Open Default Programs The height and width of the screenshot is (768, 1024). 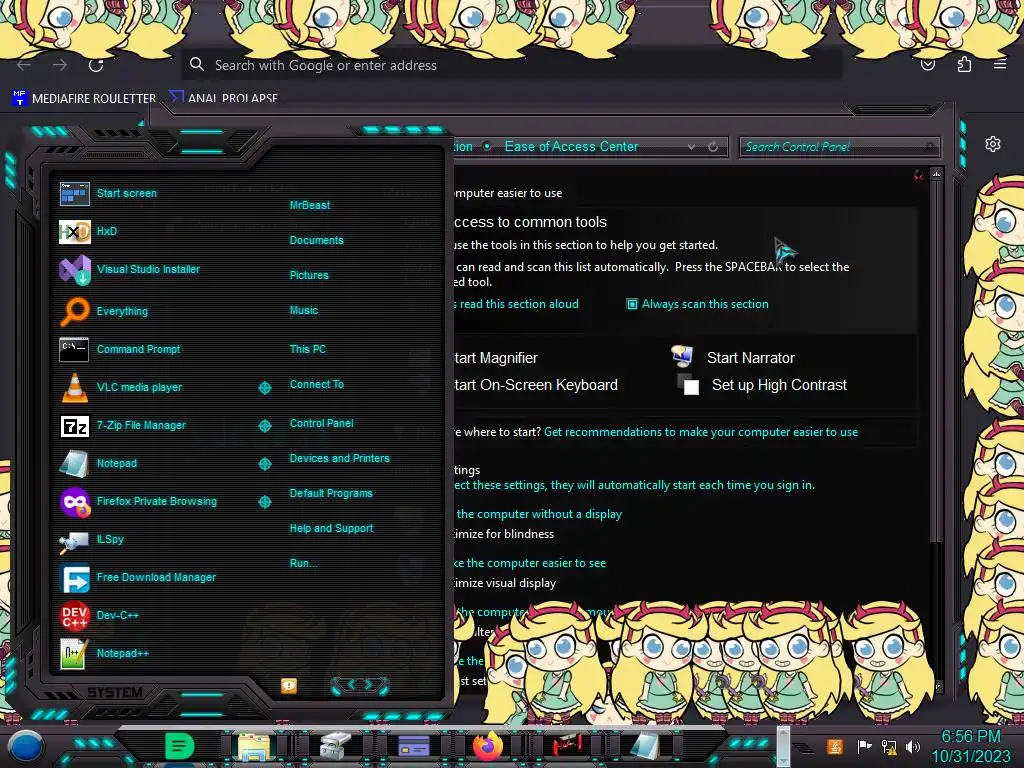(330, 493)
